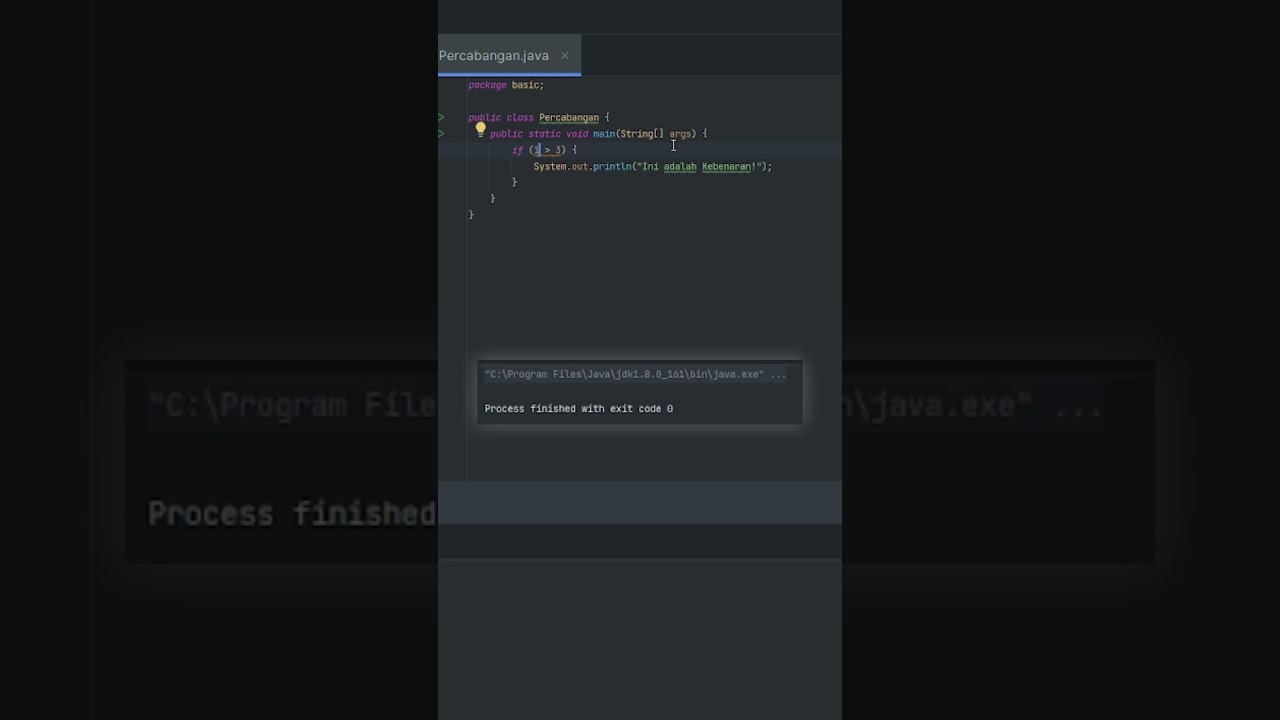The width and height of the screenshot is (1280, 720).
Task: Click the 'main' method name
Action: 604,134
